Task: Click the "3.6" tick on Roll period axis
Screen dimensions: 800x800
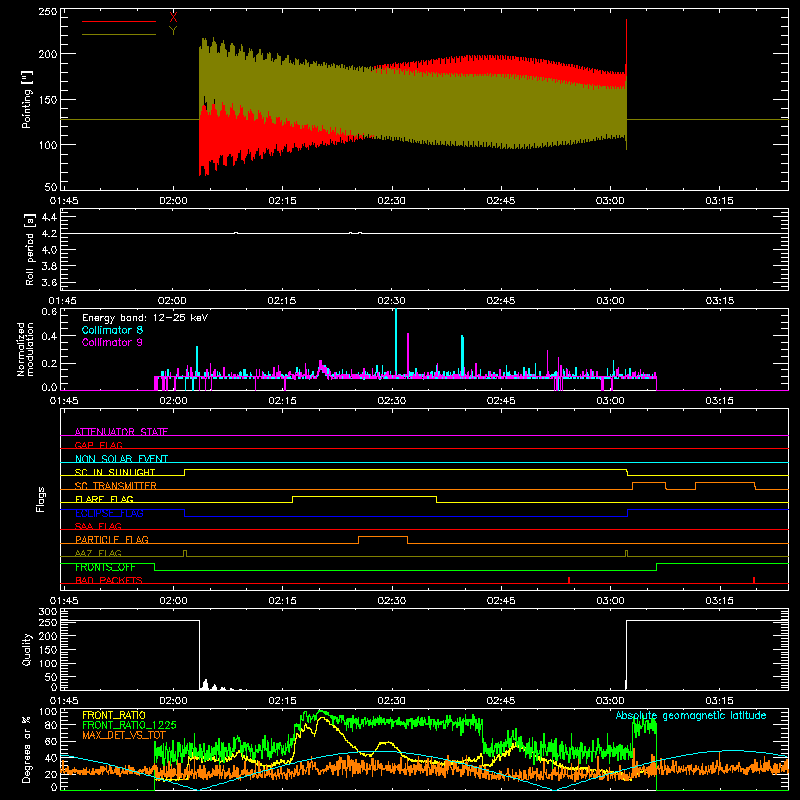Action: (x=48, y=282)
